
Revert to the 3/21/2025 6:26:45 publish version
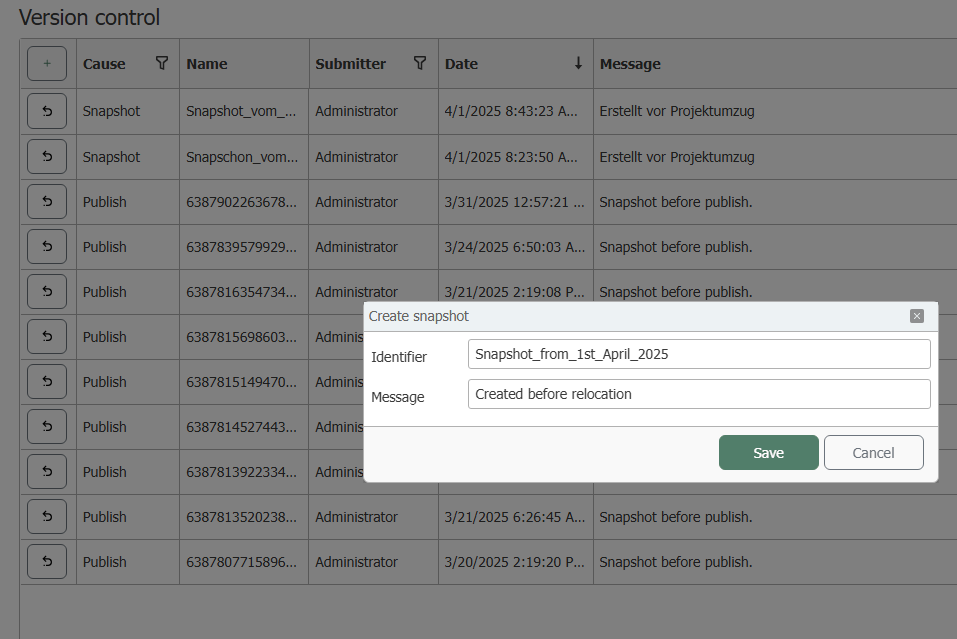point(47,517)
